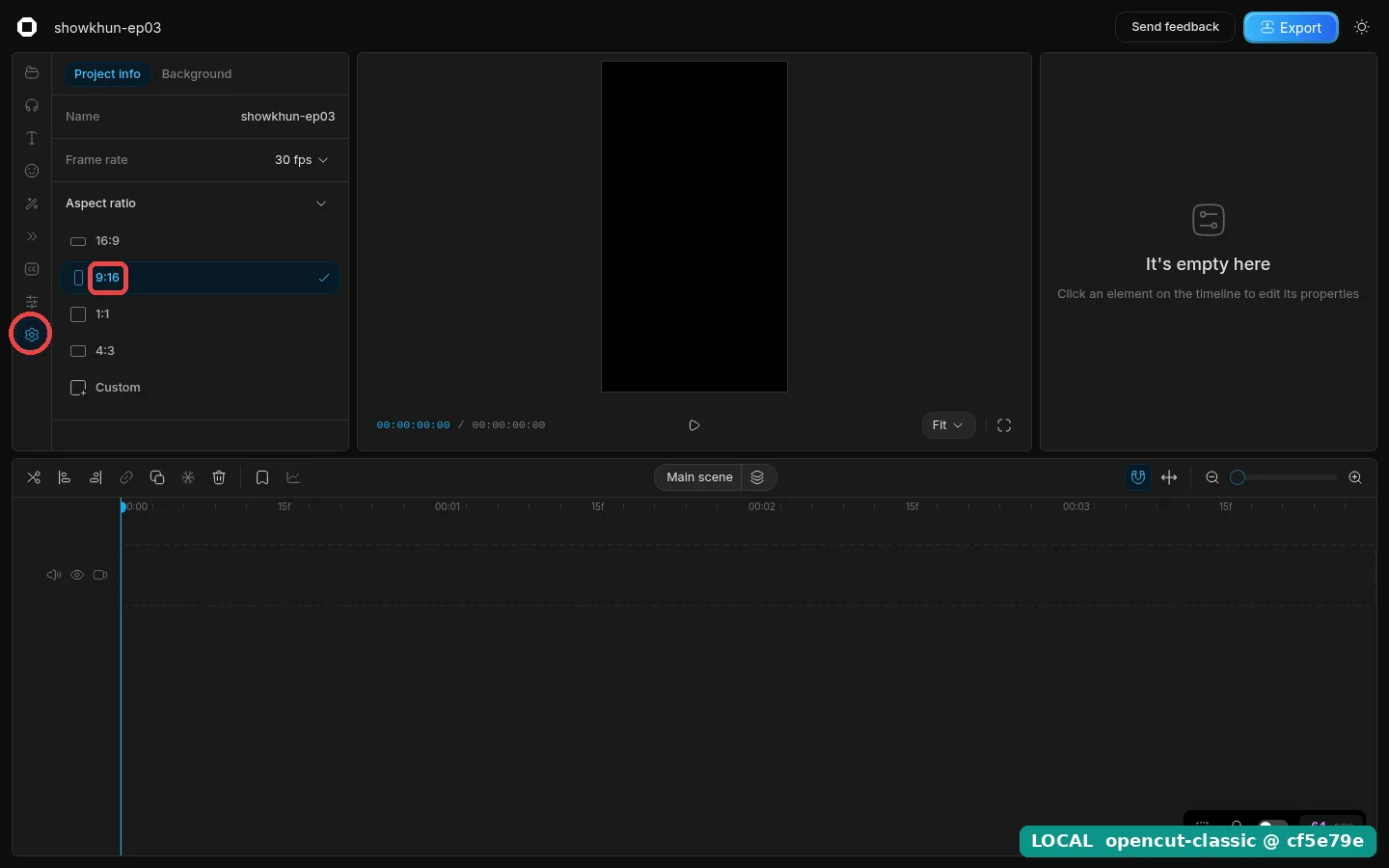Mute the timeline track with the speaker icon
Image resolution: width=1389 pixels, height=868 pixels.
(54, 575)
